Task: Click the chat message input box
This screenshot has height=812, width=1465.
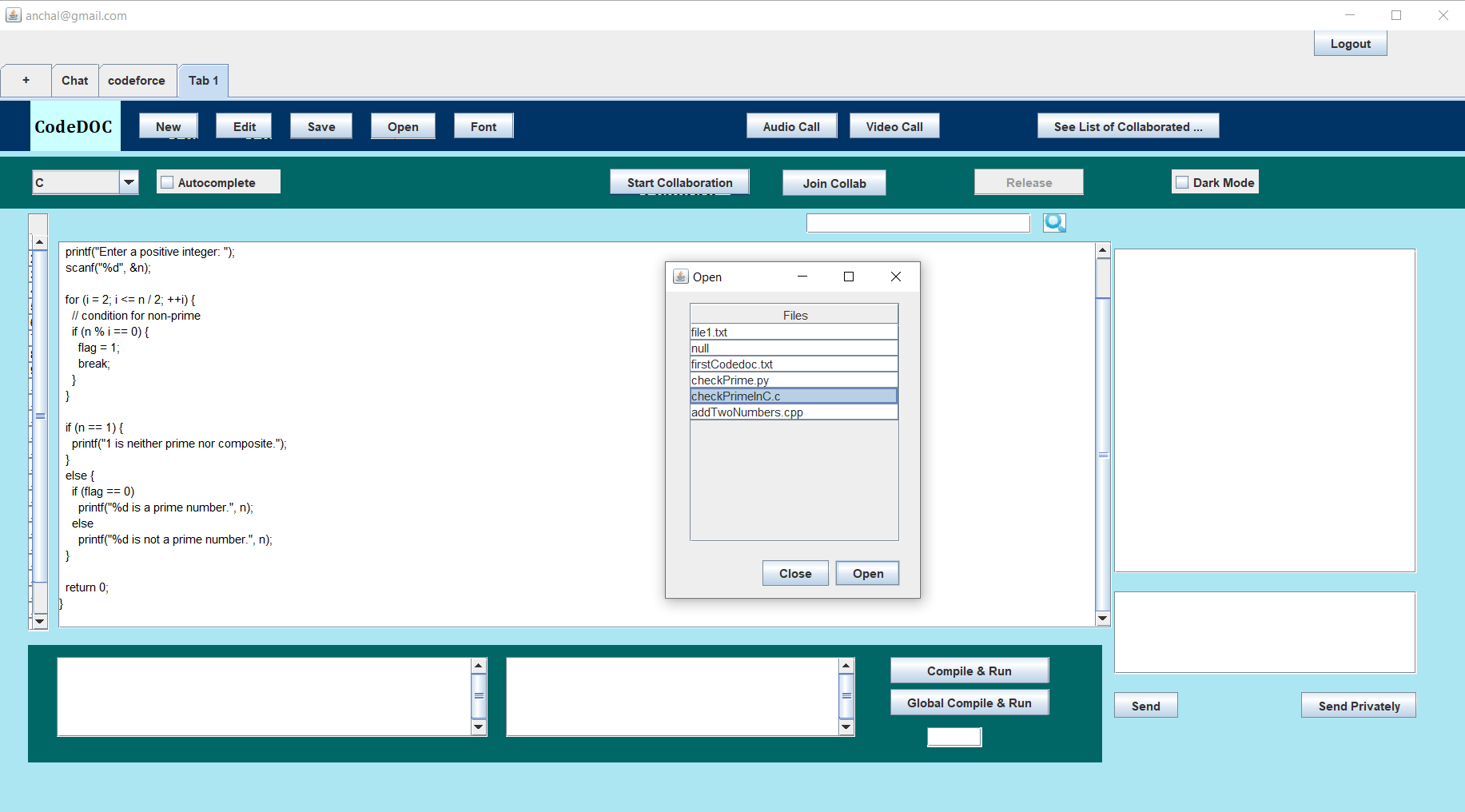Action: (x=1264, y=632)
